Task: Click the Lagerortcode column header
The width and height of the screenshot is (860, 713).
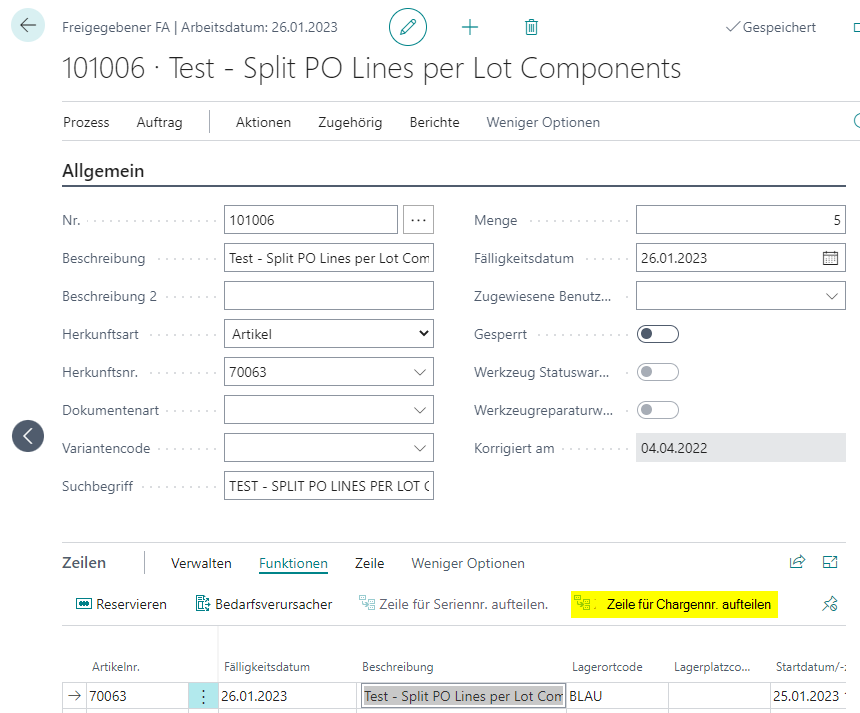Action: [607, 667]
